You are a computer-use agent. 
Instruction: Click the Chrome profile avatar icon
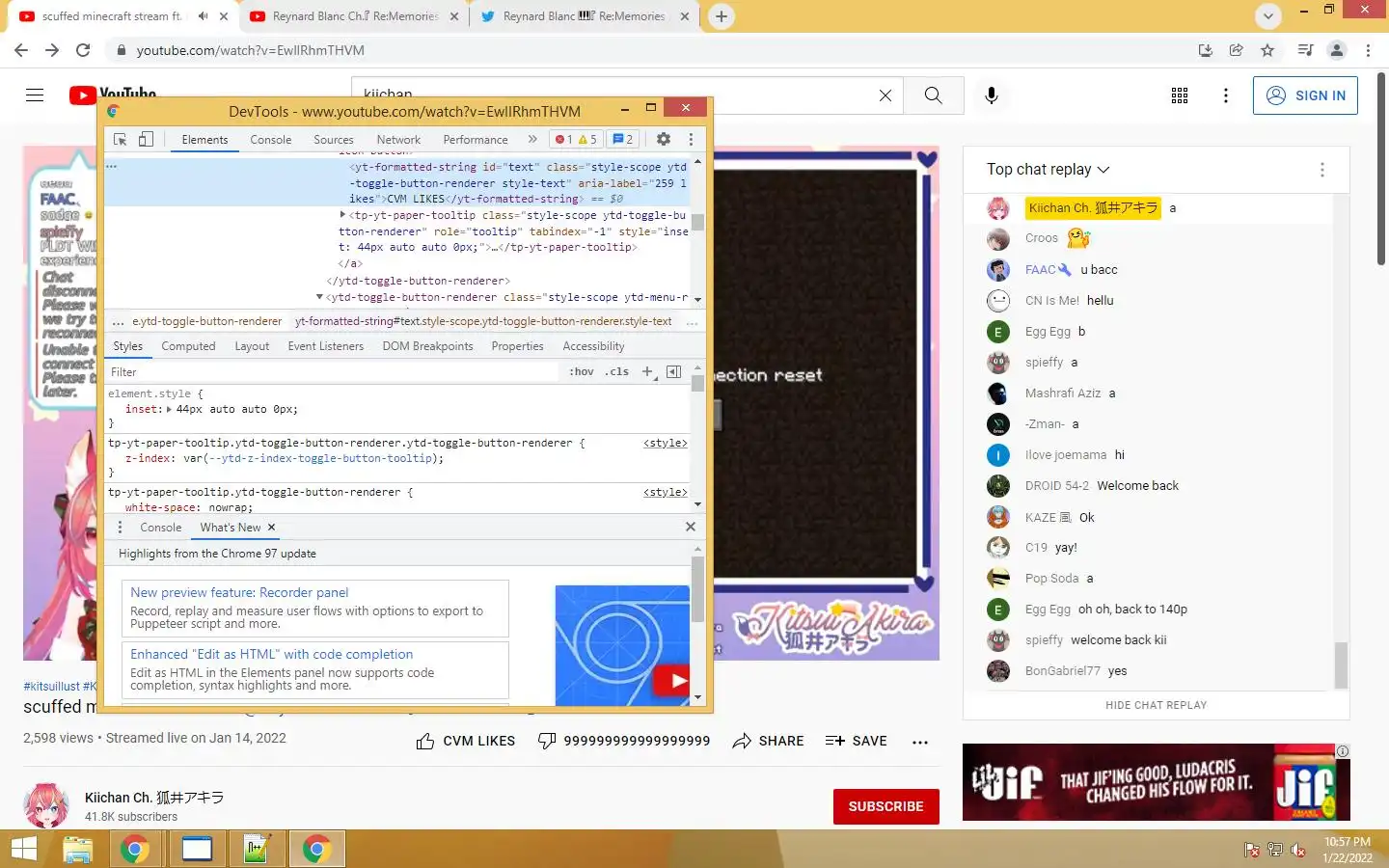(x=1336, y=50)
